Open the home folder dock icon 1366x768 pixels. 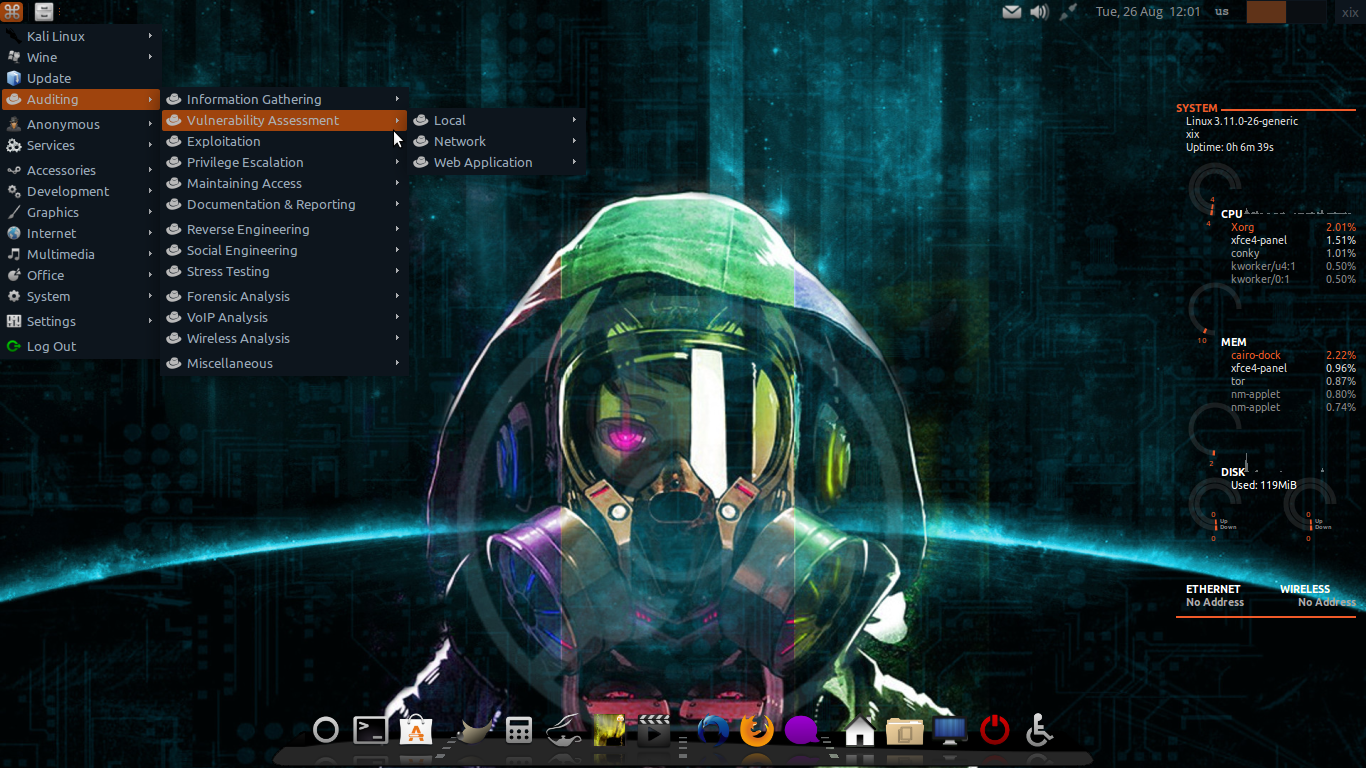[860, 732]
